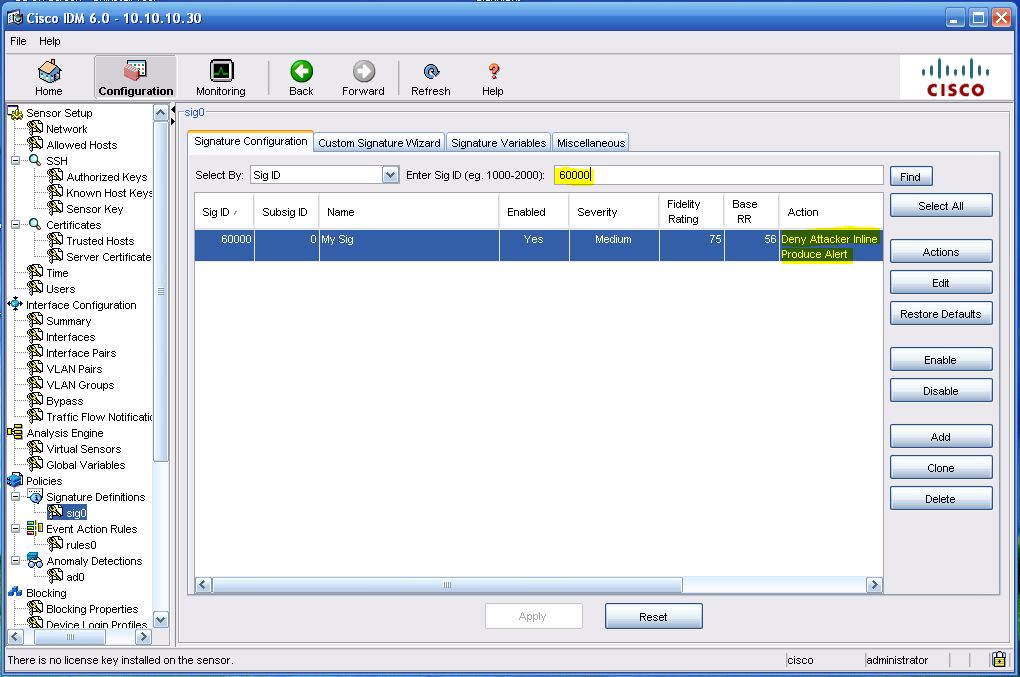Click the Cisco logo
The height and width of the screenshot is (677, 1020).
pyautogui.click(x=955, y=77)
